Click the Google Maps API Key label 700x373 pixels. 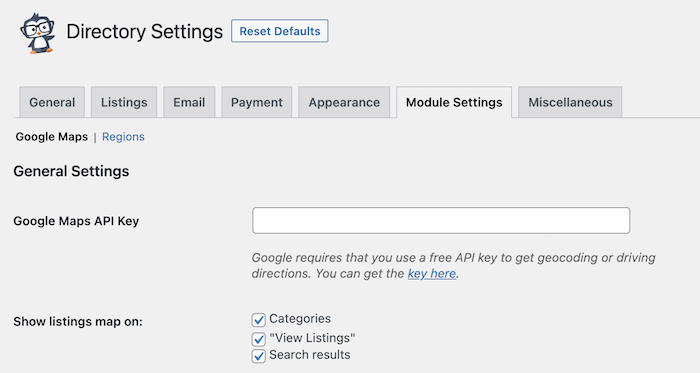click(76, 221)
